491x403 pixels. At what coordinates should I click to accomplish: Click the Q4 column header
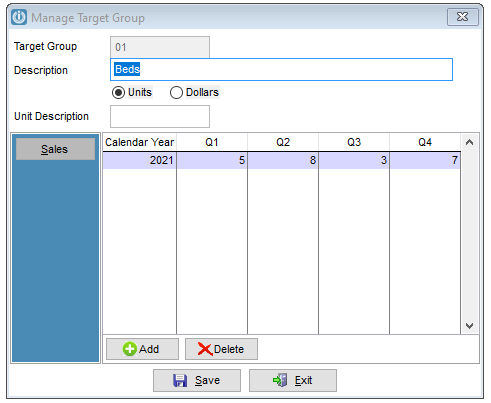point(425,142)
